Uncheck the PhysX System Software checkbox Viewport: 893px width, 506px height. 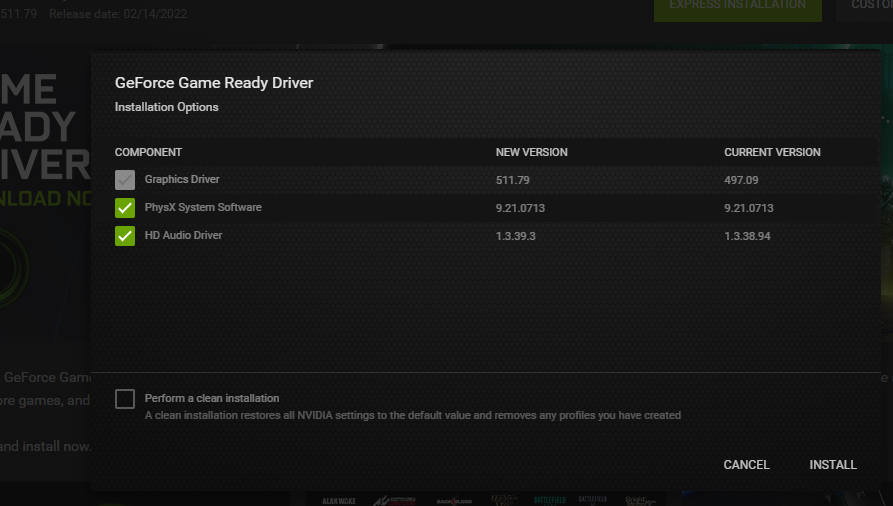coord(125,208)
